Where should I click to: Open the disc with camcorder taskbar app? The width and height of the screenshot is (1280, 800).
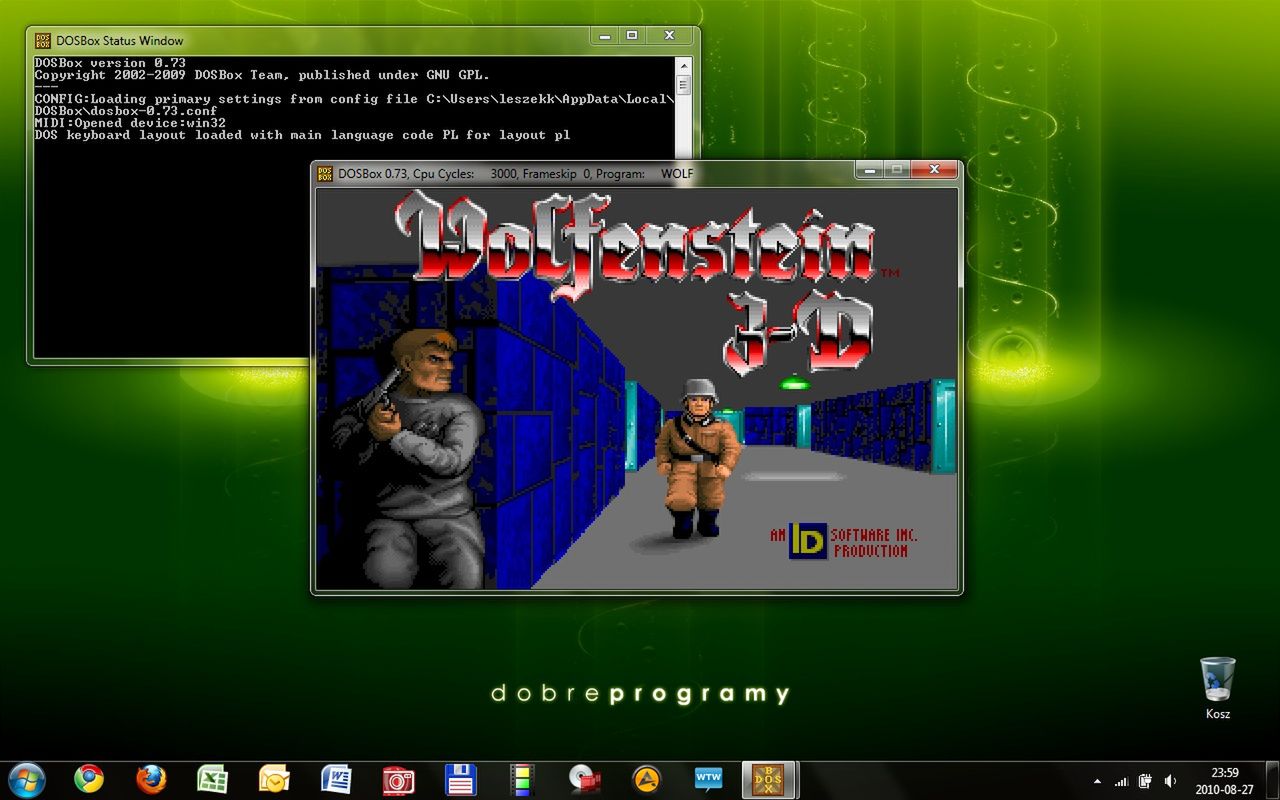tap(584, 779)
